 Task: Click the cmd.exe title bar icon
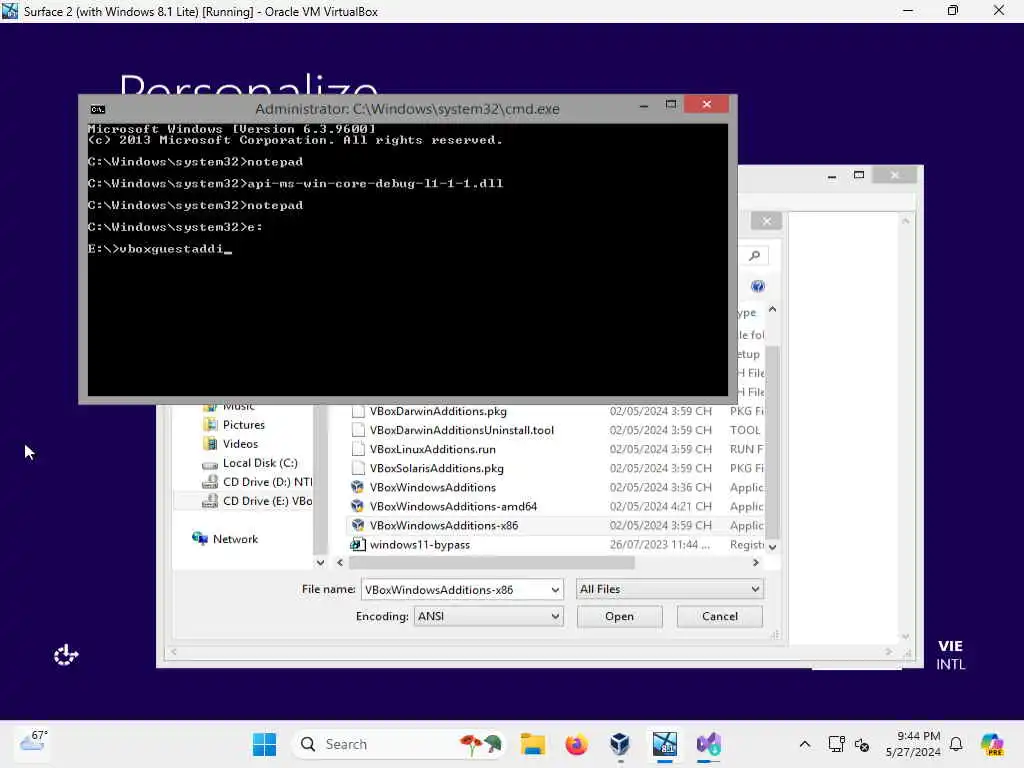tap(98, 109)
